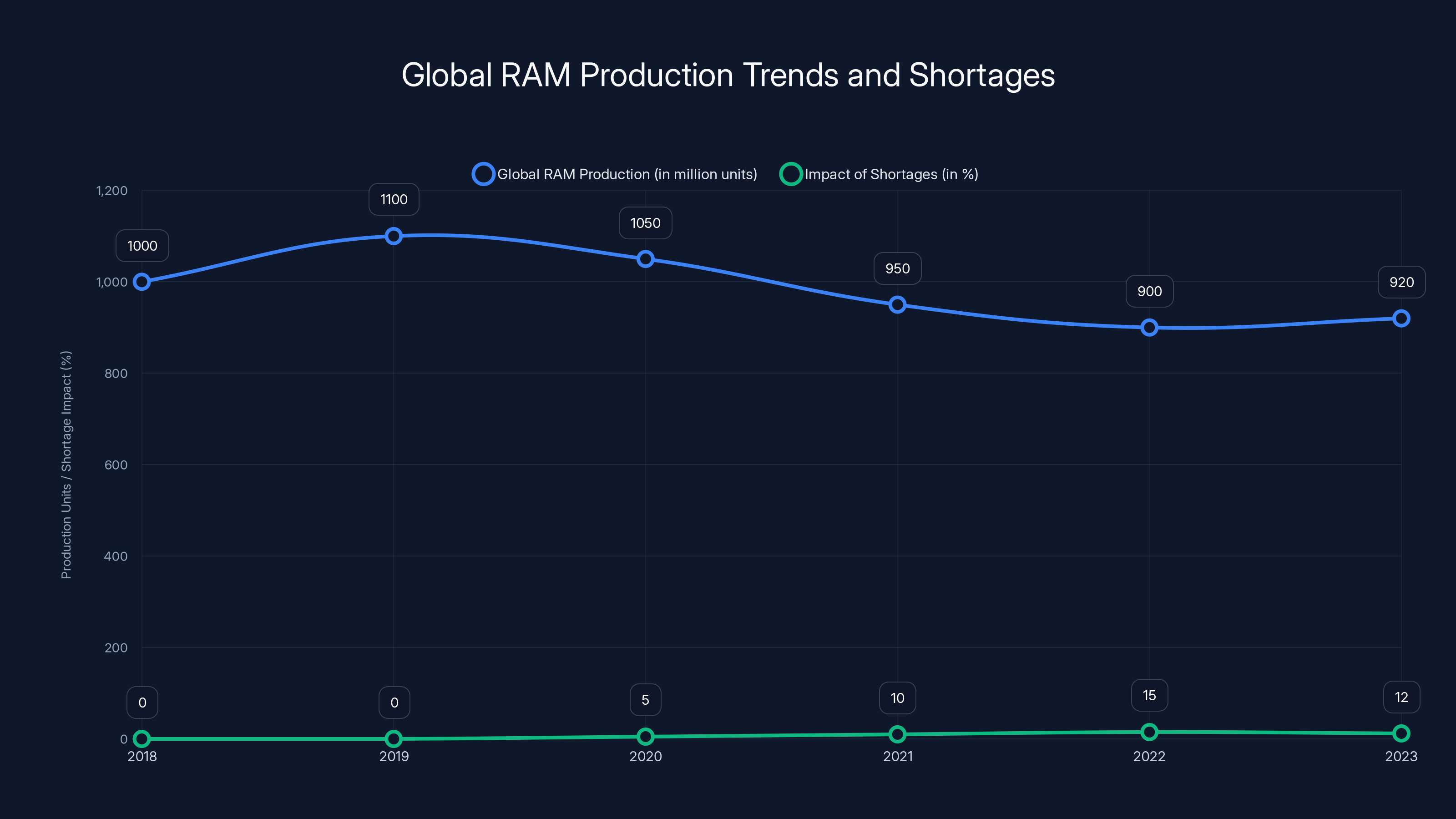Image resolution: width=1456 pixels, height=819 pixels.
Task: Select the 2018 shortage impact point
Action: point(142,739)
